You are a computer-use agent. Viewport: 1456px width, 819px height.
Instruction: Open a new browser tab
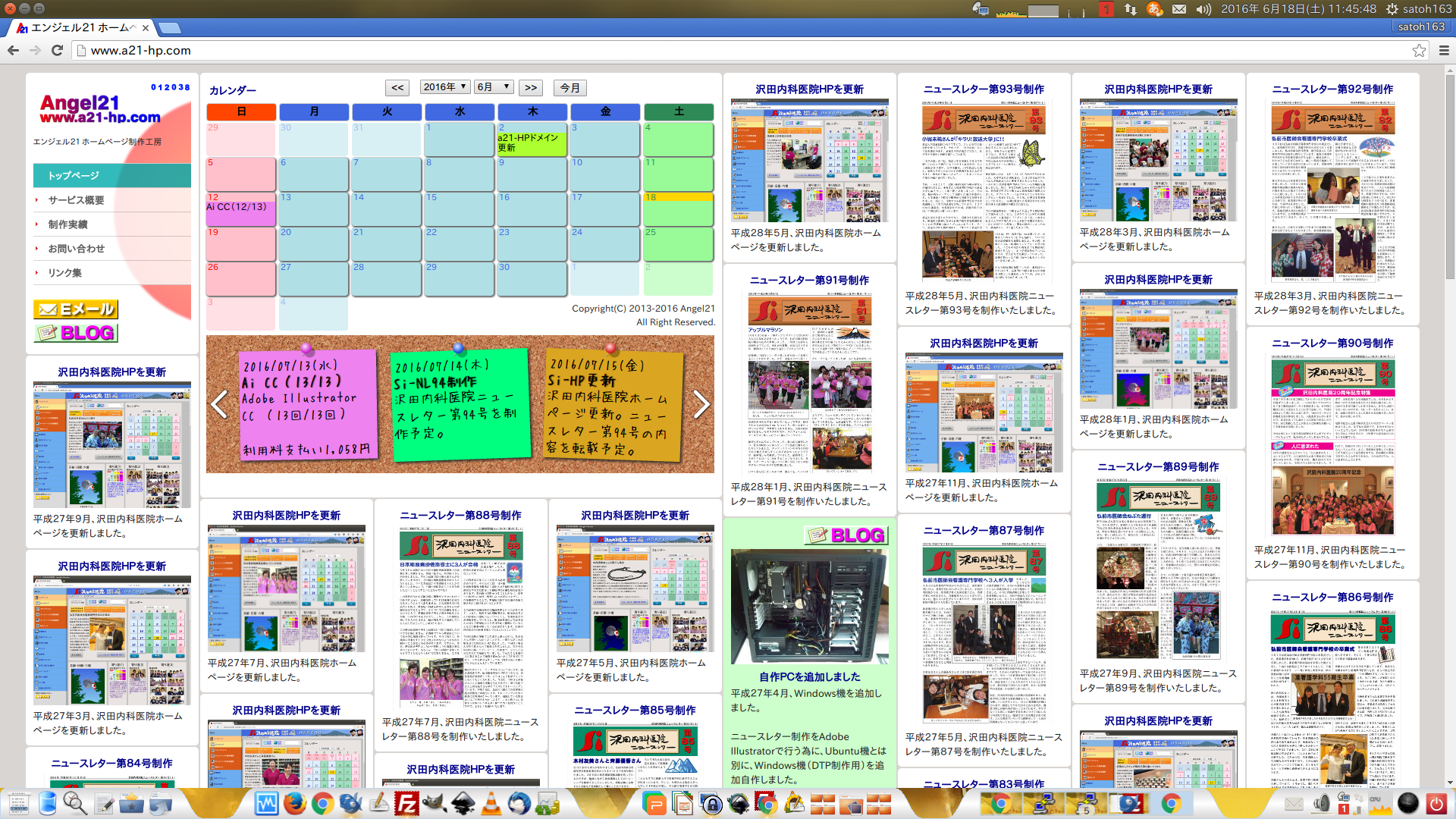point(170,28)
